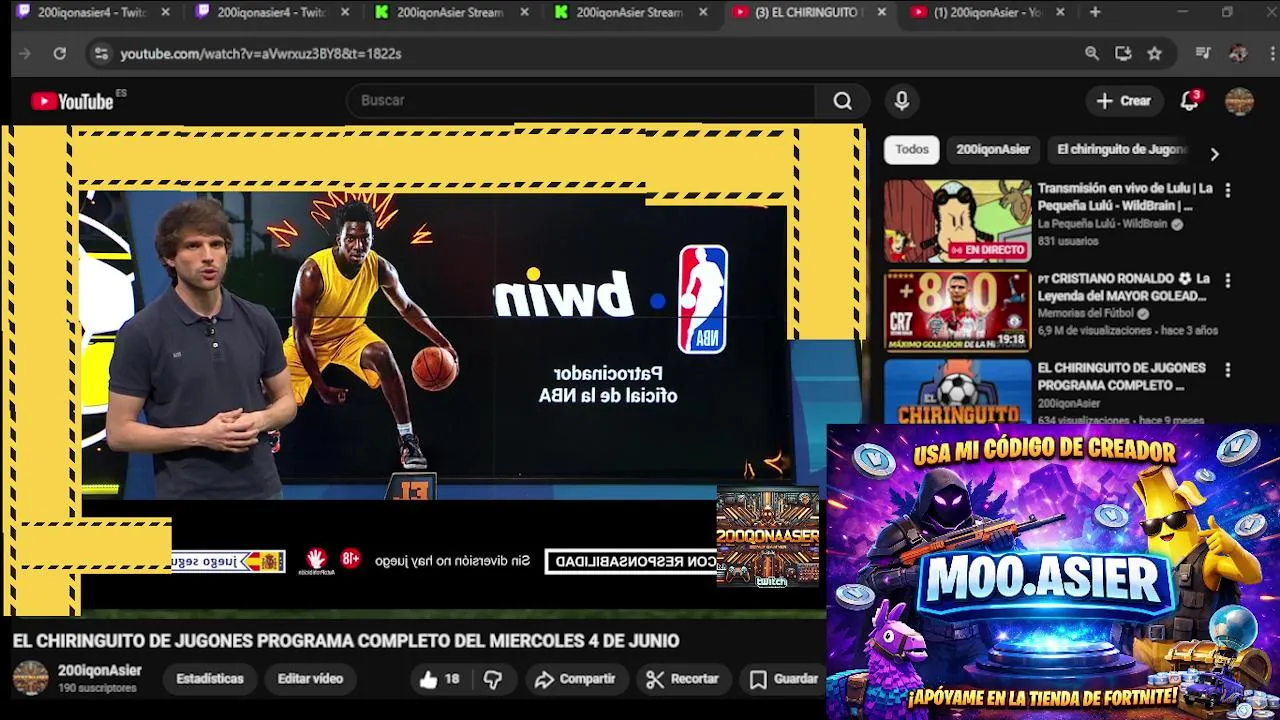The image size is (1280, 720).
Task: Switch to first 200iqonAsier Stream Kick tab
Action: pyautogui.click(x=450, y=12)
